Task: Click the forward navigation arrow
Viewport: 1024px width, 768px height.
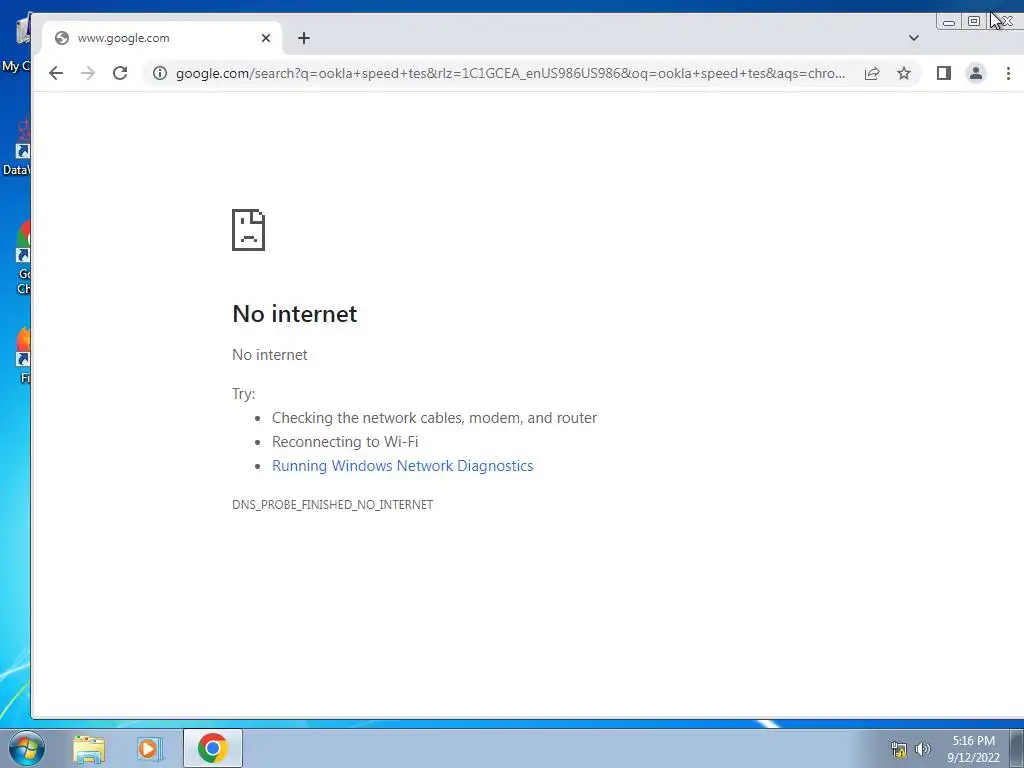Action: tap(88, 73)
